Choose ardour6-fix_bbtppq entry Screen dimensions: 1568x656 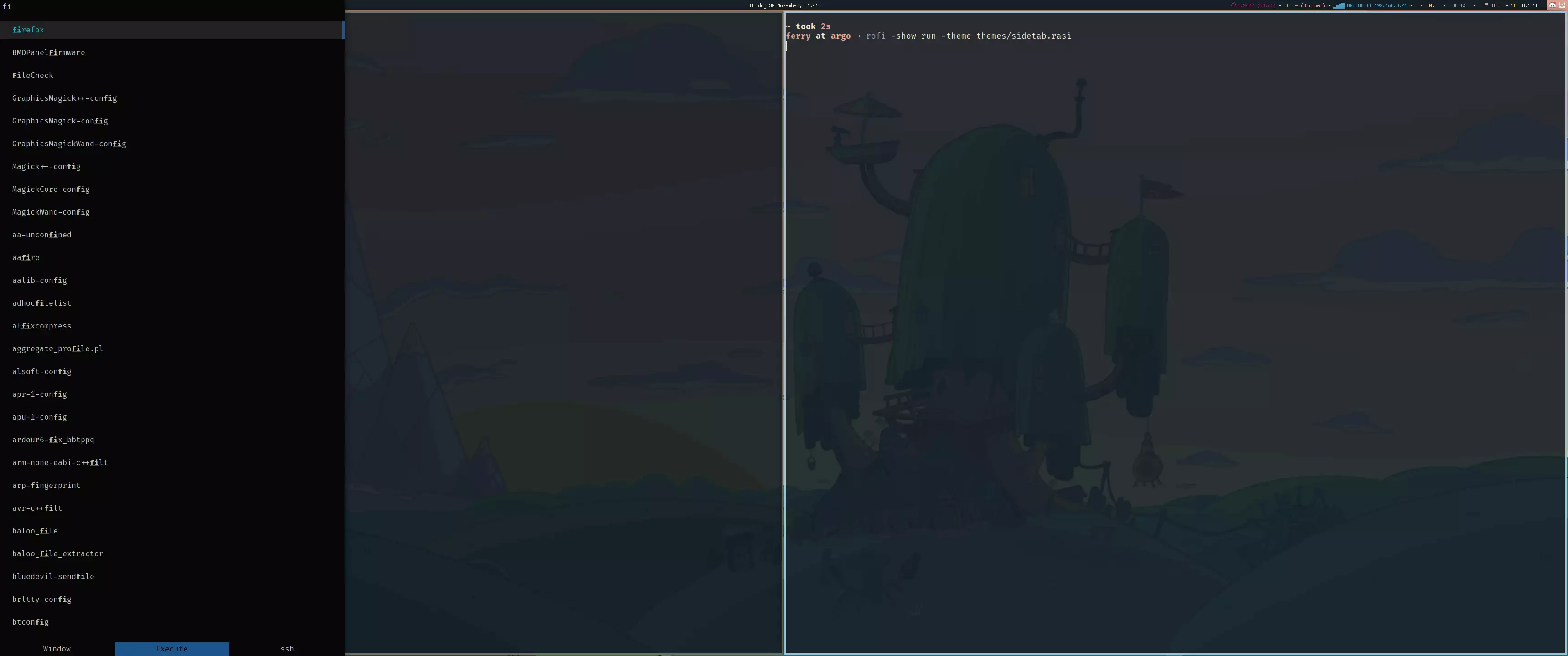coord(172,440)
